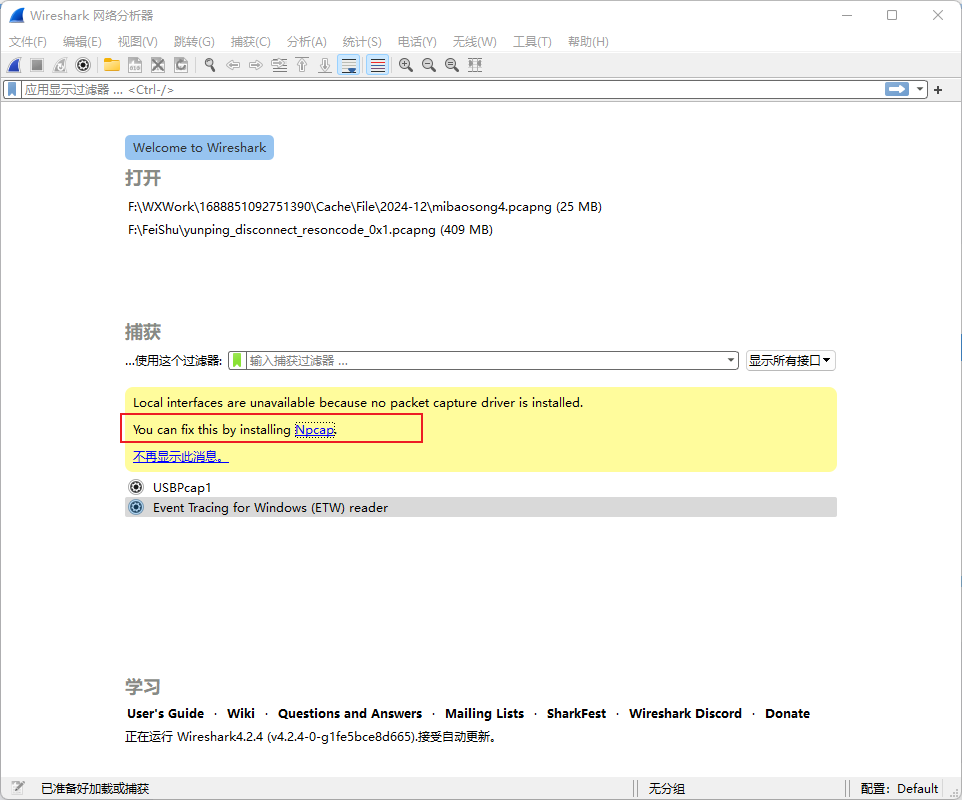Open options gear for USBPcap1
The image size is (962, 800).
(136, 487)
